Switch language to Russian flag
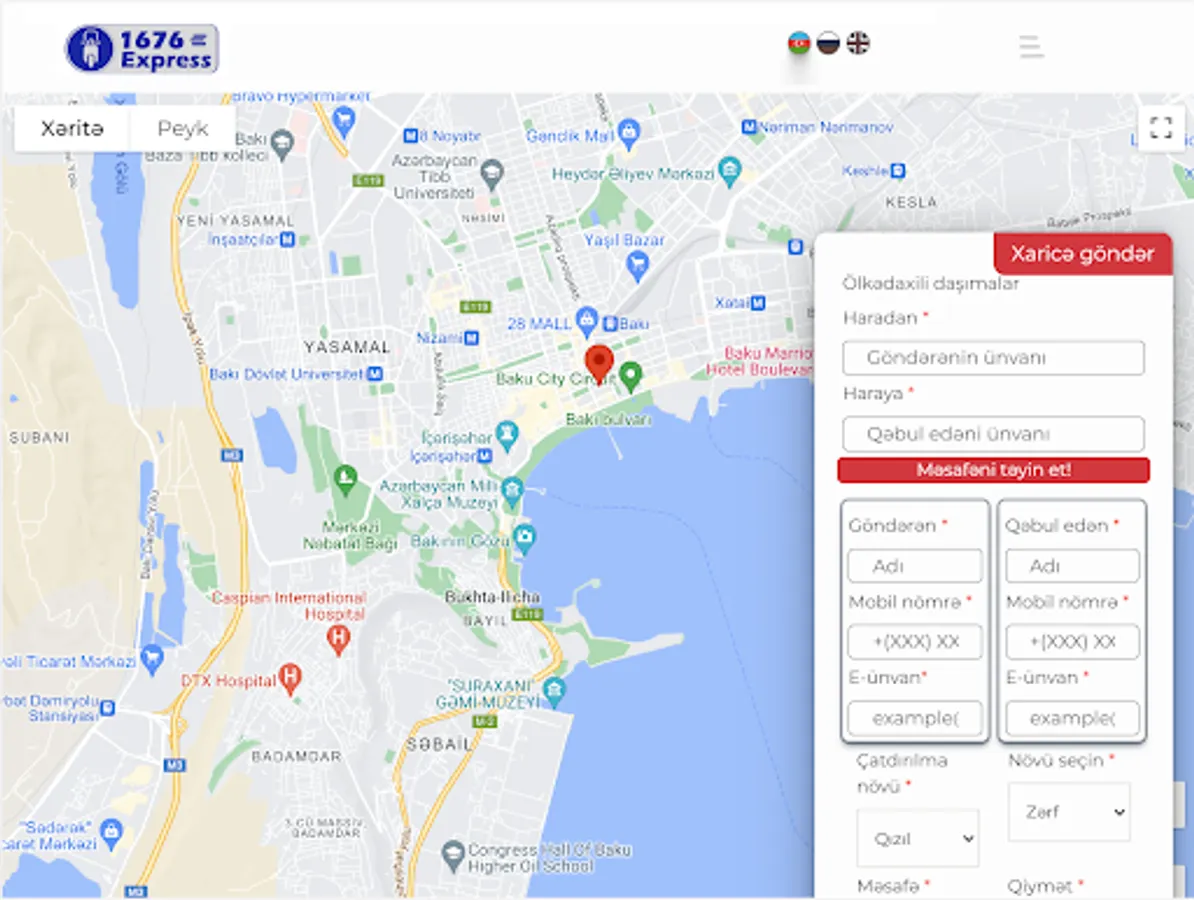 pos(828,43)
